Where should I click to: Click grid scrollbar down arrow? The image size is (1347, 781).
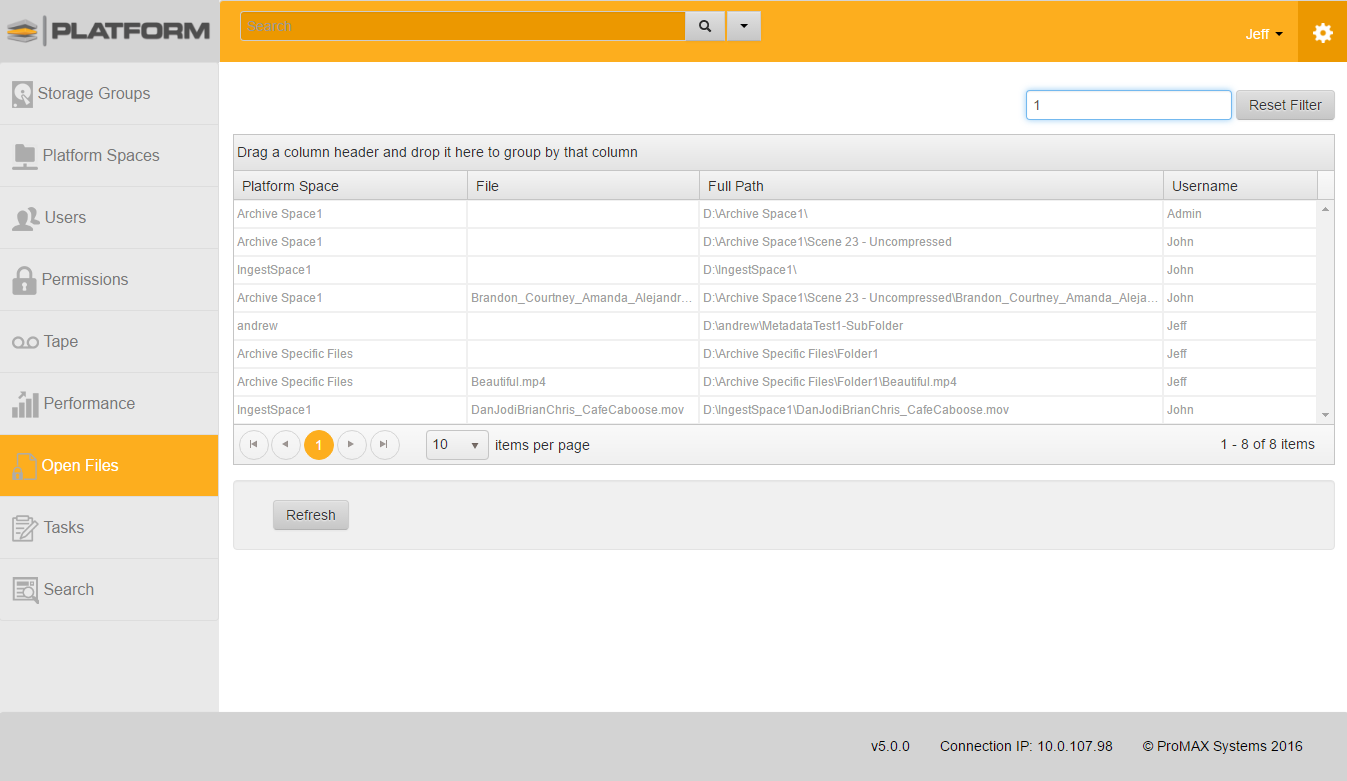point(1326,415)
